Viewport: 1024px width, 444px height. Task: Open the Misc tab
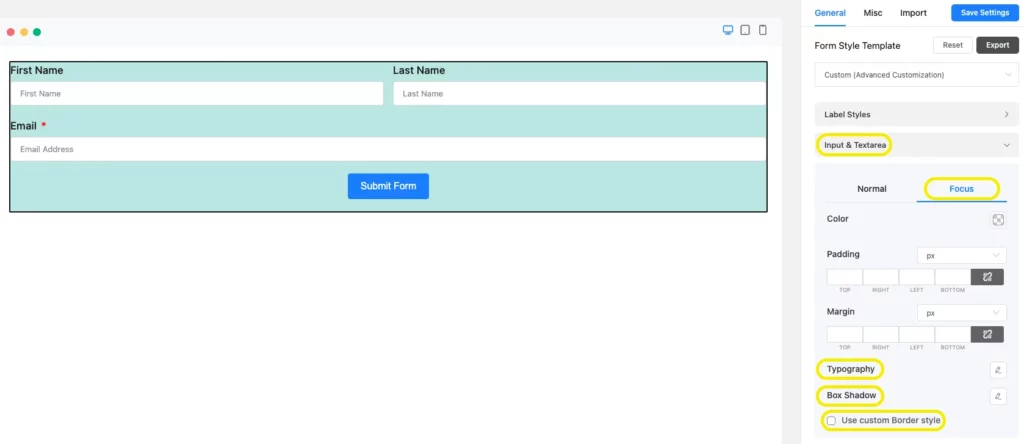[x=872, y=13]
